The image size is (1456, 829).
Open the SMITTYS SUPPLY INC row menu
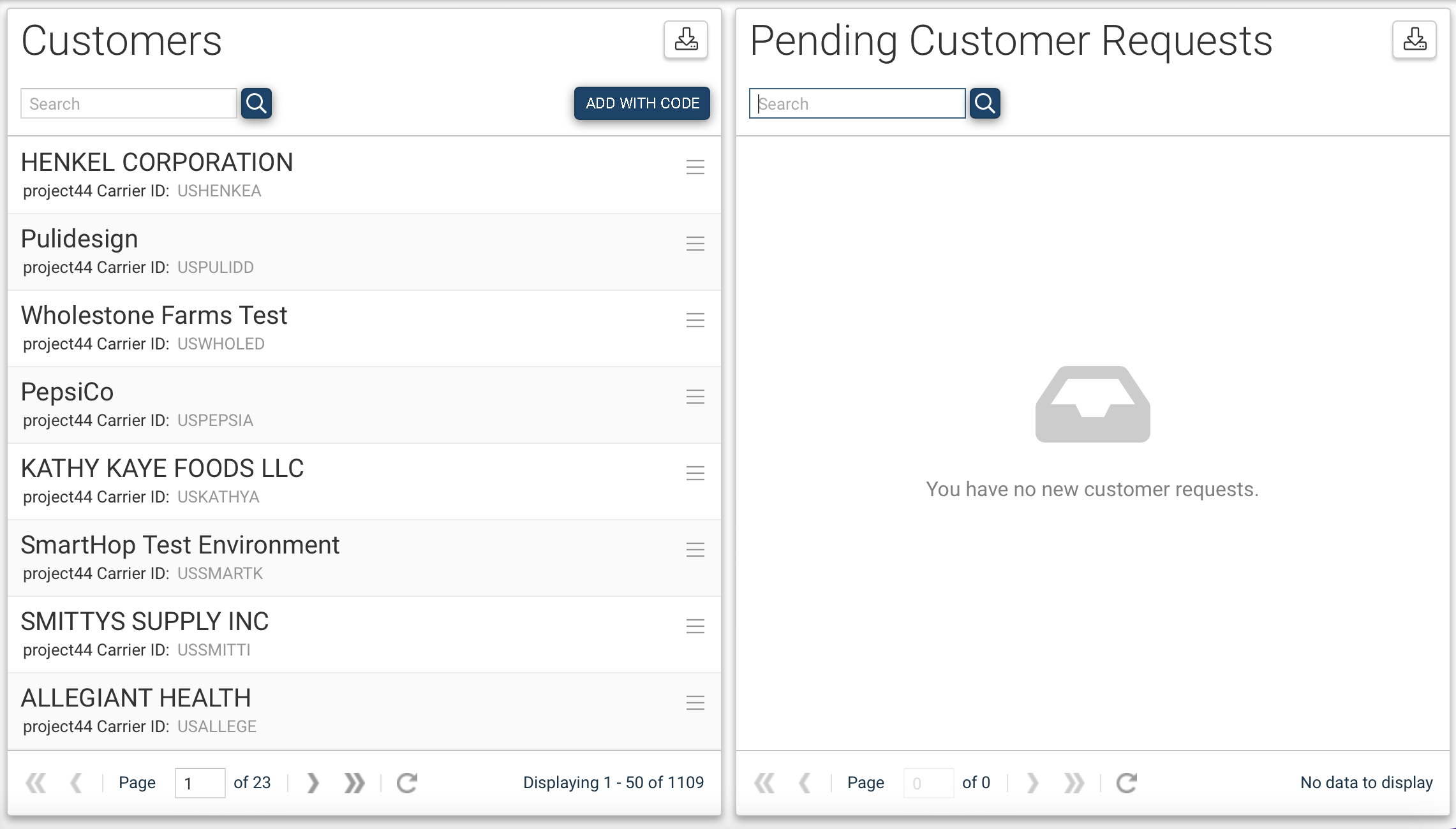tap(695, 626)
